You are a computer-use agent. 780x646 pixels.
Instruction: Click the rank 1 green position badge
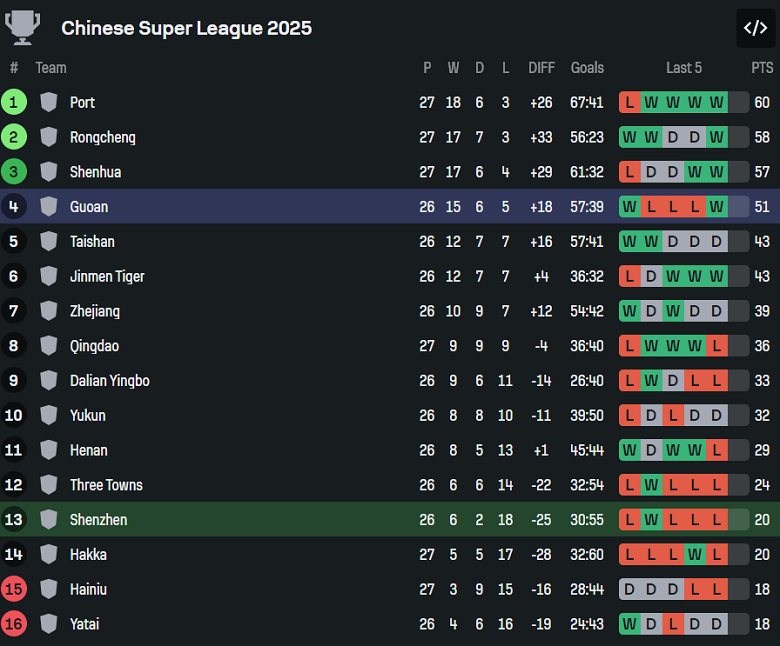point(14,102)
